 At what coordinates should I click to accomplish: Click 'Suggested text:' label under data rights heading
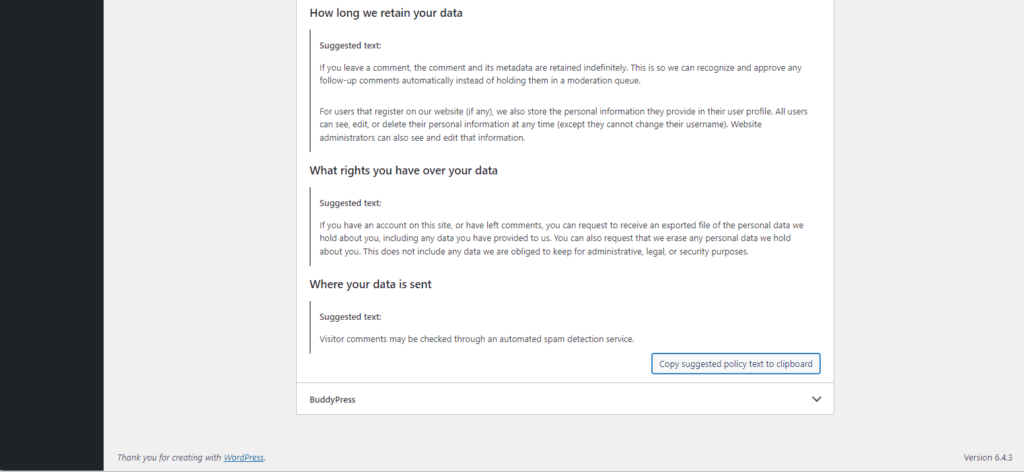350,203
